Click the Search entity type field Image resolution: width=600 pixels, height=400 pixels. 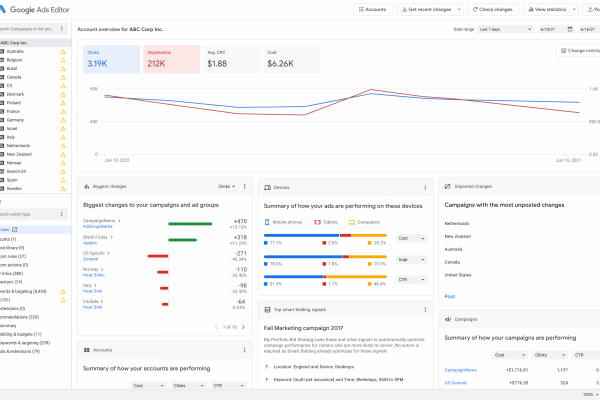tap(29, 214)
